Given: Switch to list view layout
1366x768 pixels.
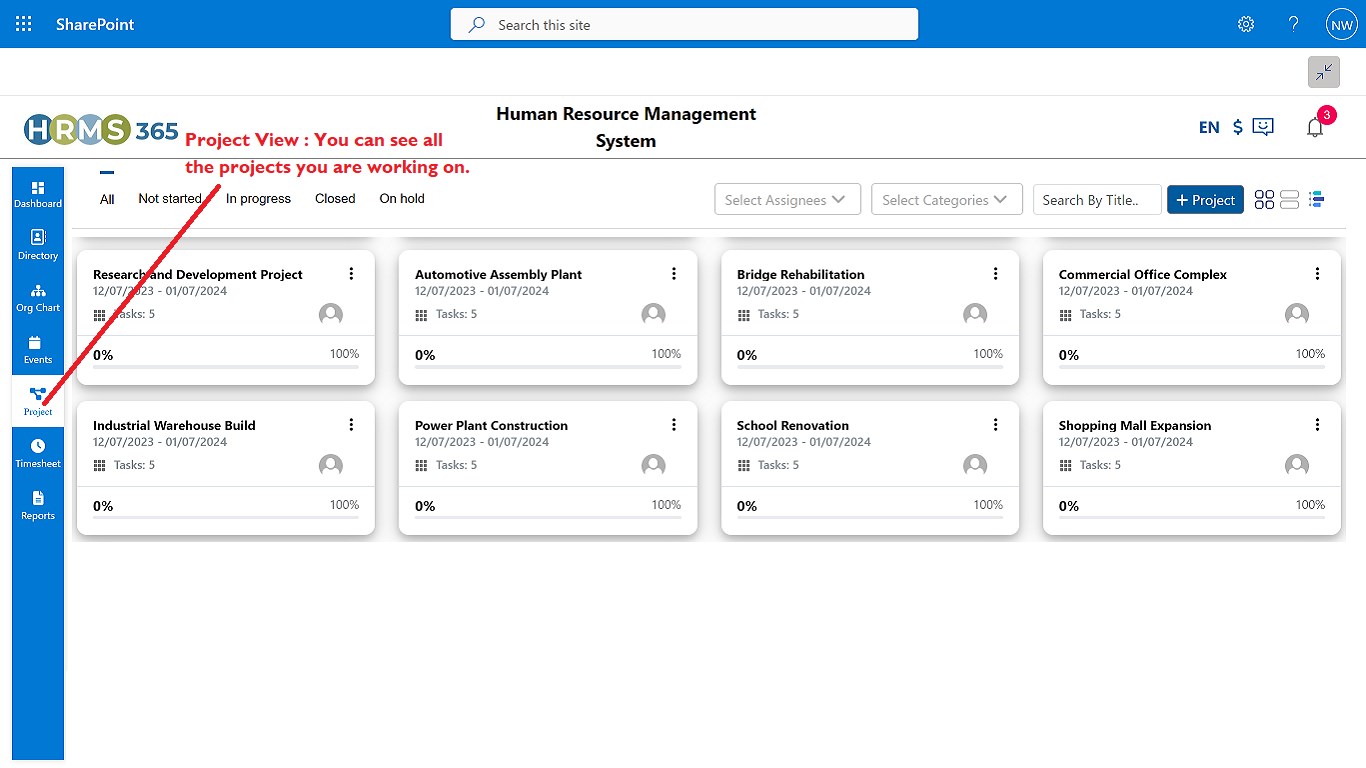Looking at the screenshot, I should pos(1290,200).
